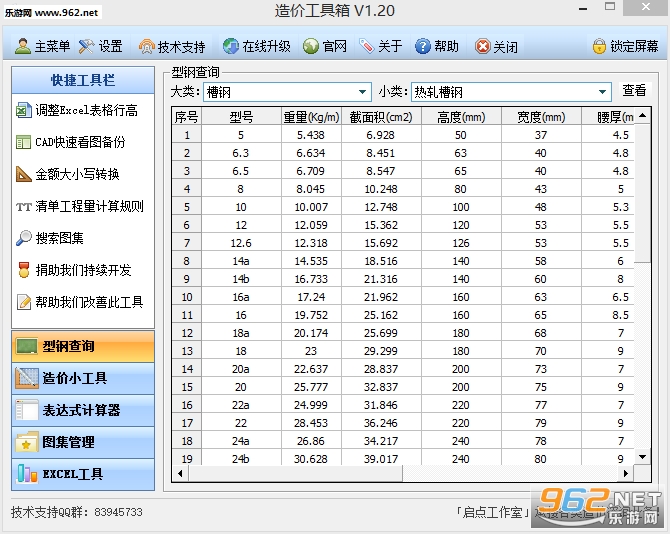
Task: Select the weight cell 5.438
Action: [x=311, y=135]
